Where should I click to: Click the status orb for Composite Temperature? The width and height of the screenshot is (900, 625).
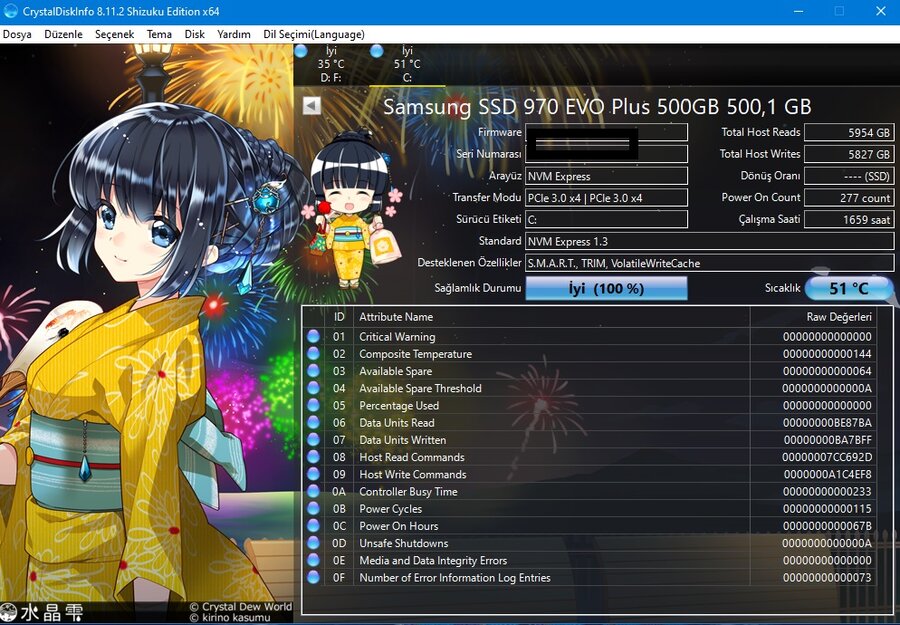pyautogui.click(x=313, y=354)
